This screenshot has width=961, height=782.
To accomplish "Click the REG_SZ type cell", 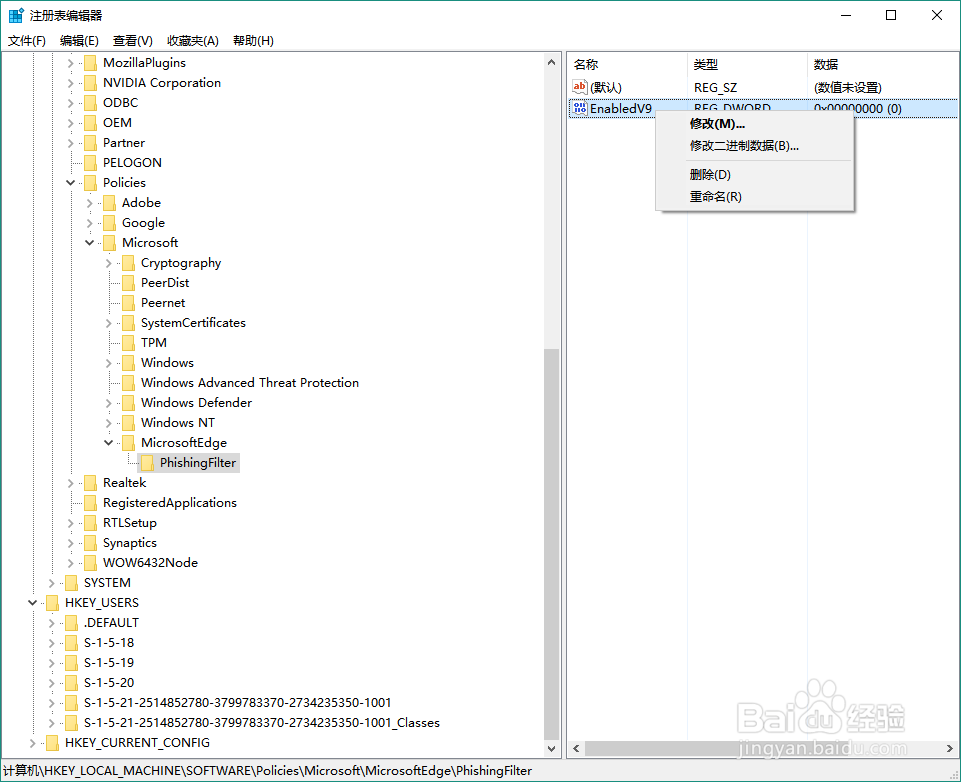I will coord(715,88).
